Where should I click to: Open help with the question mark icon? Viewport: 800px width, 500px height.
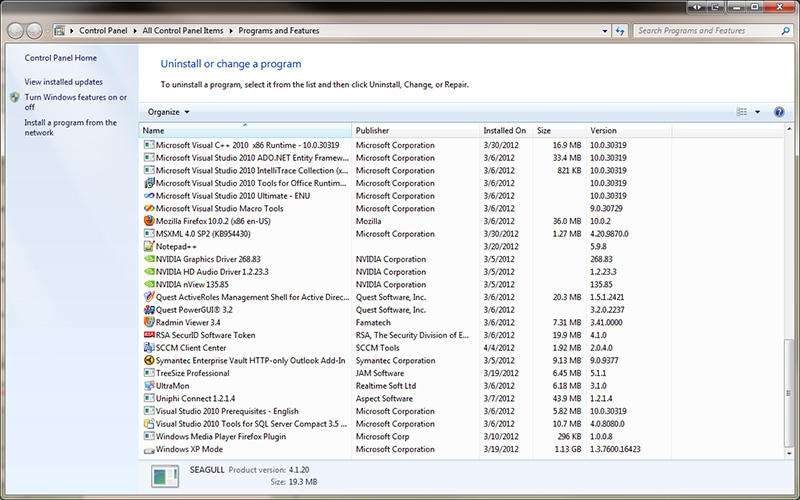pos(778,112)
